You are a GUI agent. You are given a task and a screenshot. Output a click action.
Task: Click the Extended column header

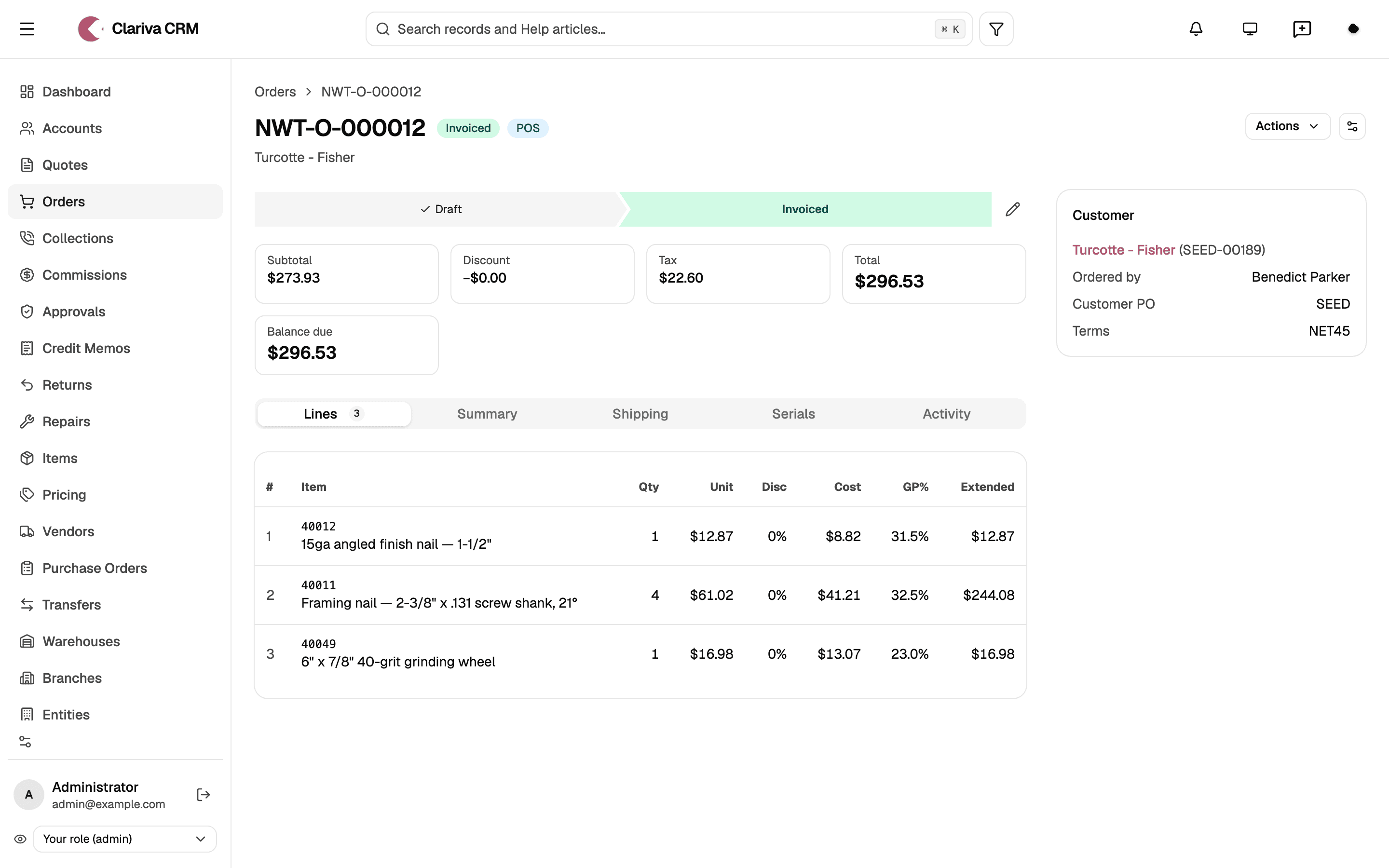[987, 487]
